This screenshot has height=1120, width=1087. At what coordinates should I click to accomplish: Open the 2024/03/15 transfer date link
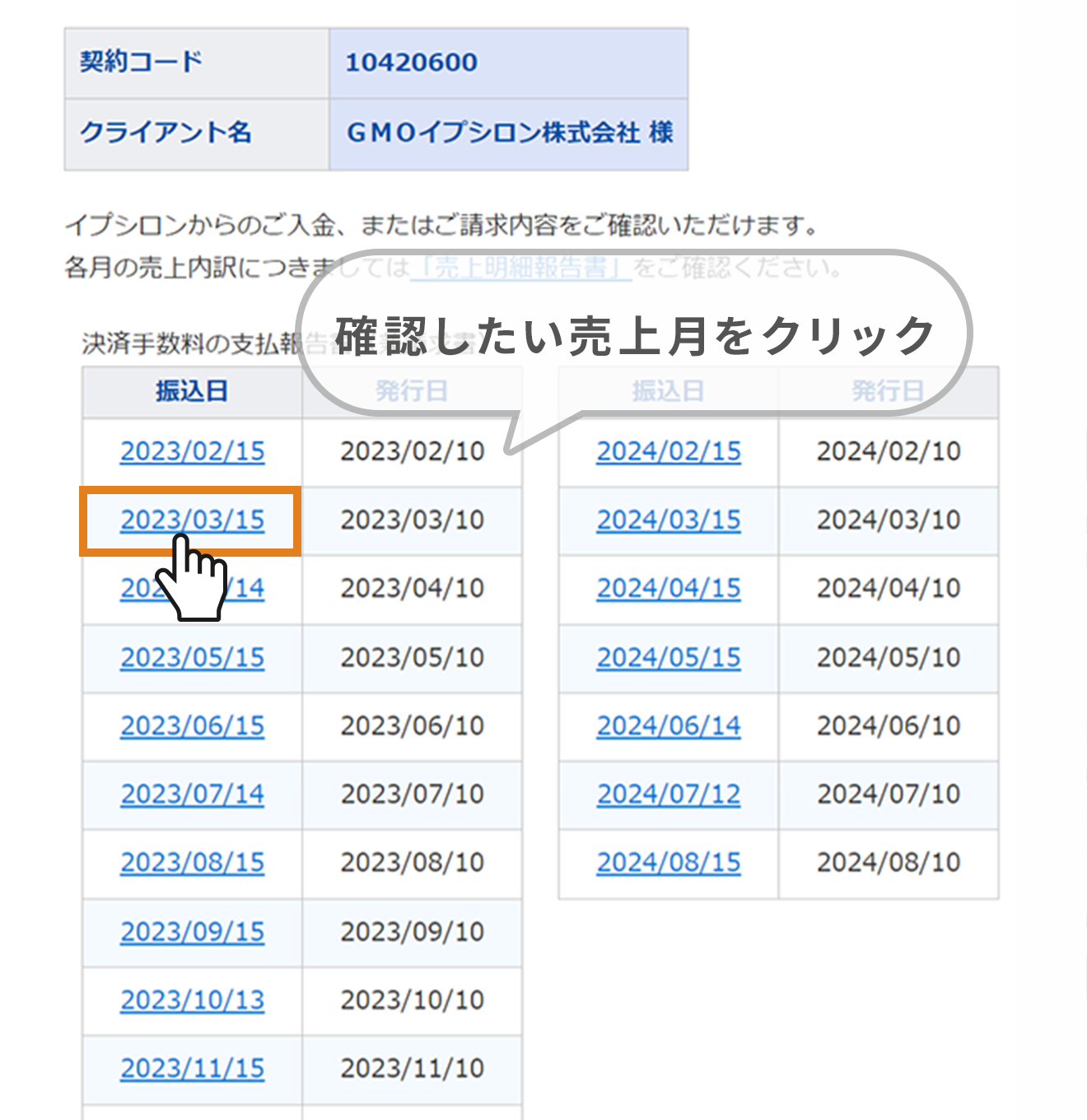point(669,520)
